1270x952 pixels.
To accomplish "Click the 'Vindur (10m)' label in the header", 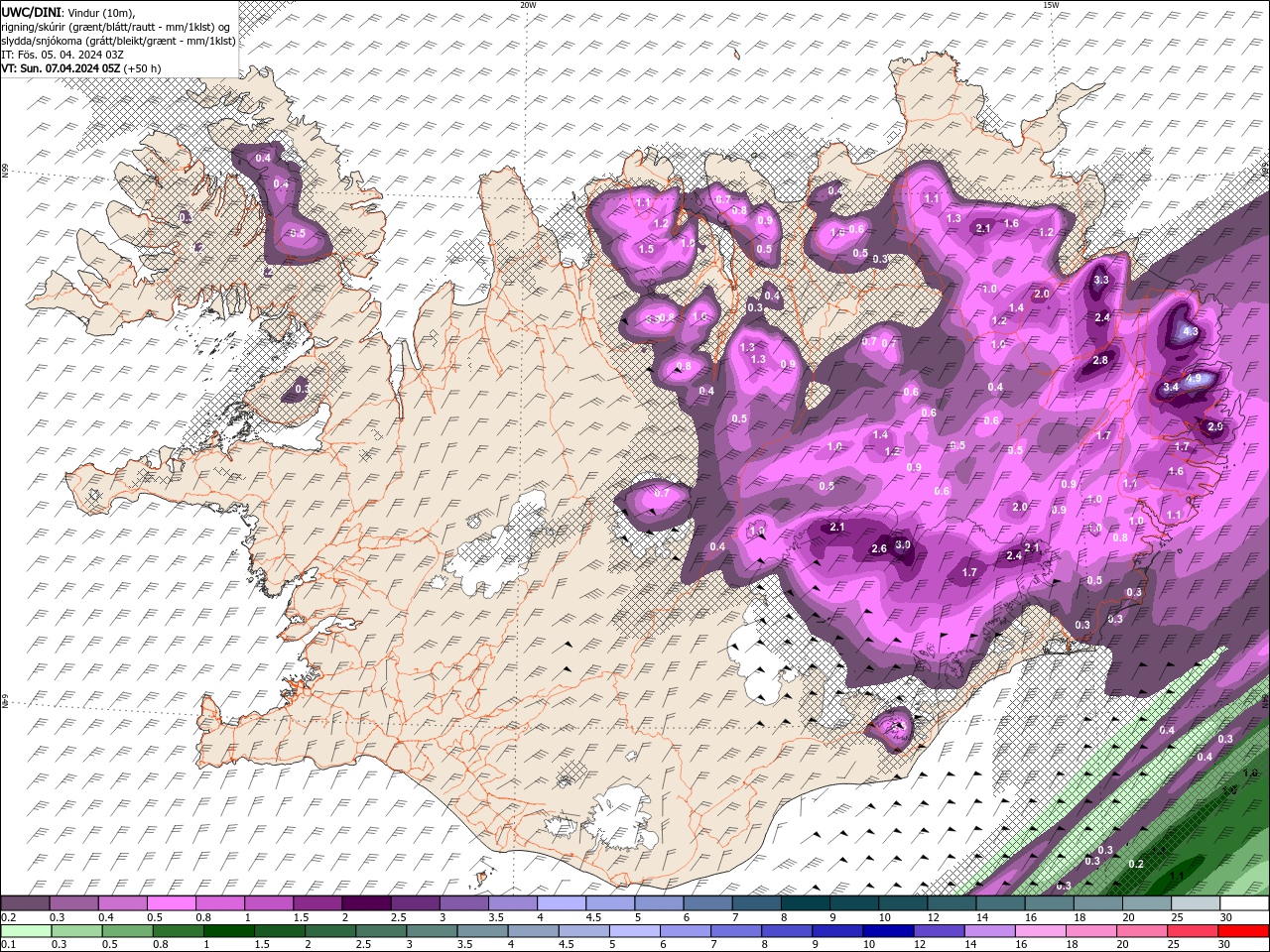I will (x=99, y=12).
